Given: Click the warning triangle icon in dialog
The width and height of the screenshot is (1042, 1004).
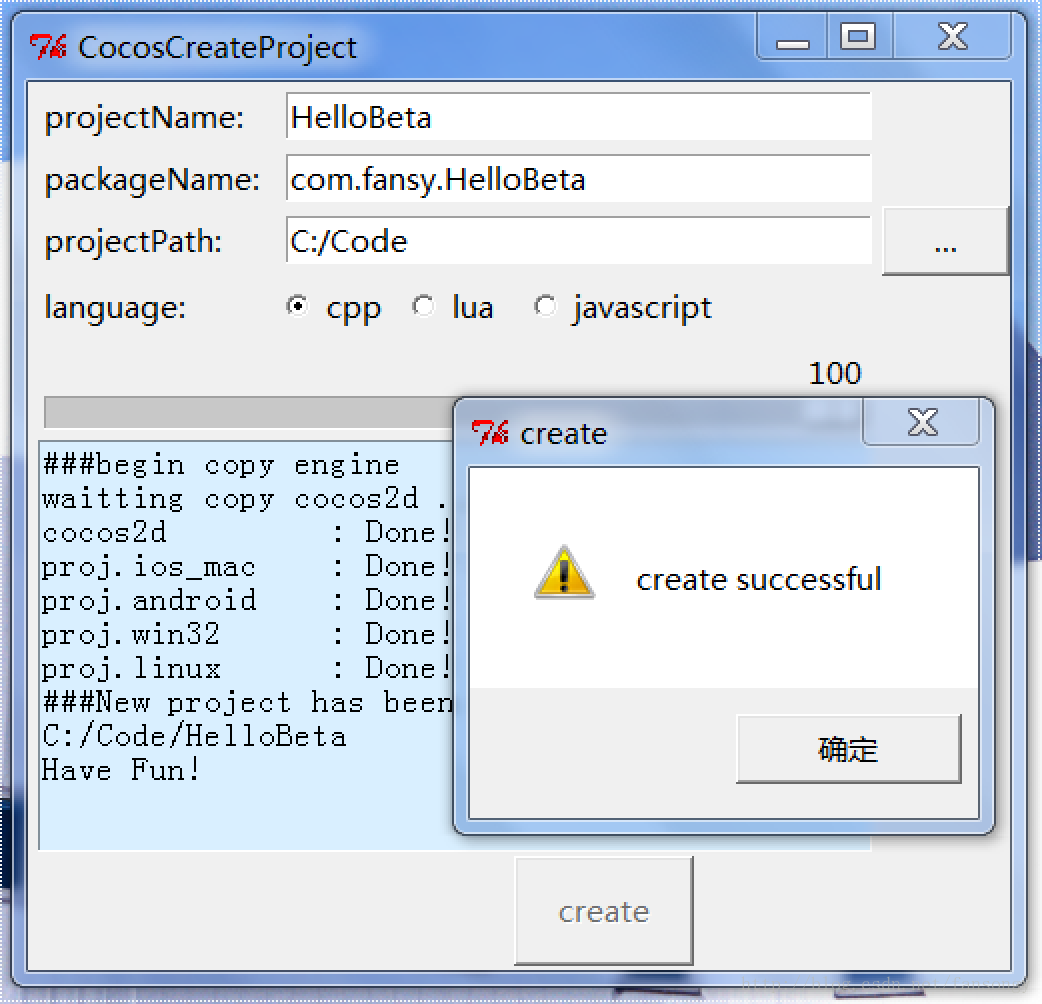Looking at the screenshot, I should tap(564, 572).
